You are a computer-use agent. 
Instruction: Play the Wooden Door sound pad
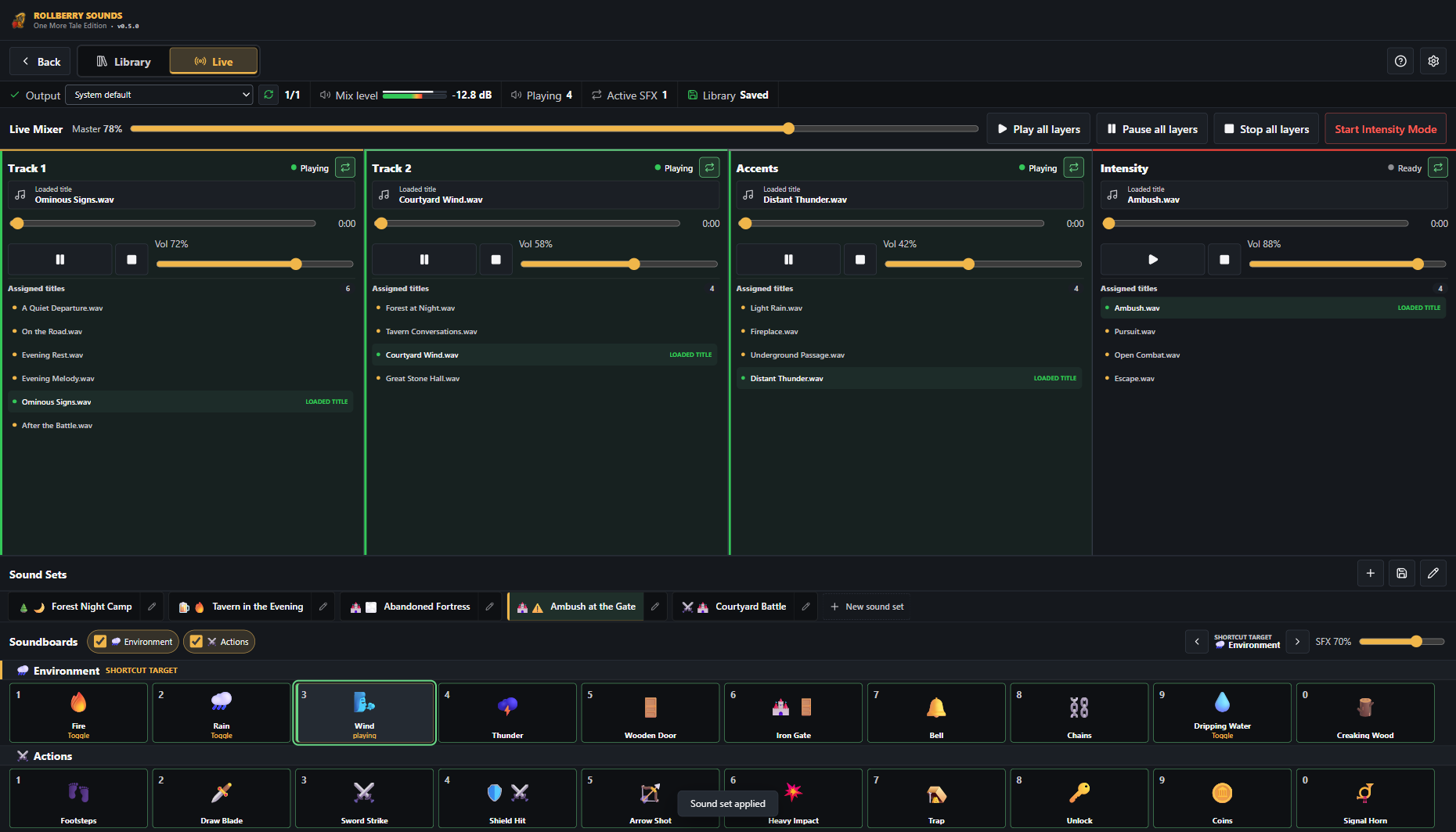point(651,713)
